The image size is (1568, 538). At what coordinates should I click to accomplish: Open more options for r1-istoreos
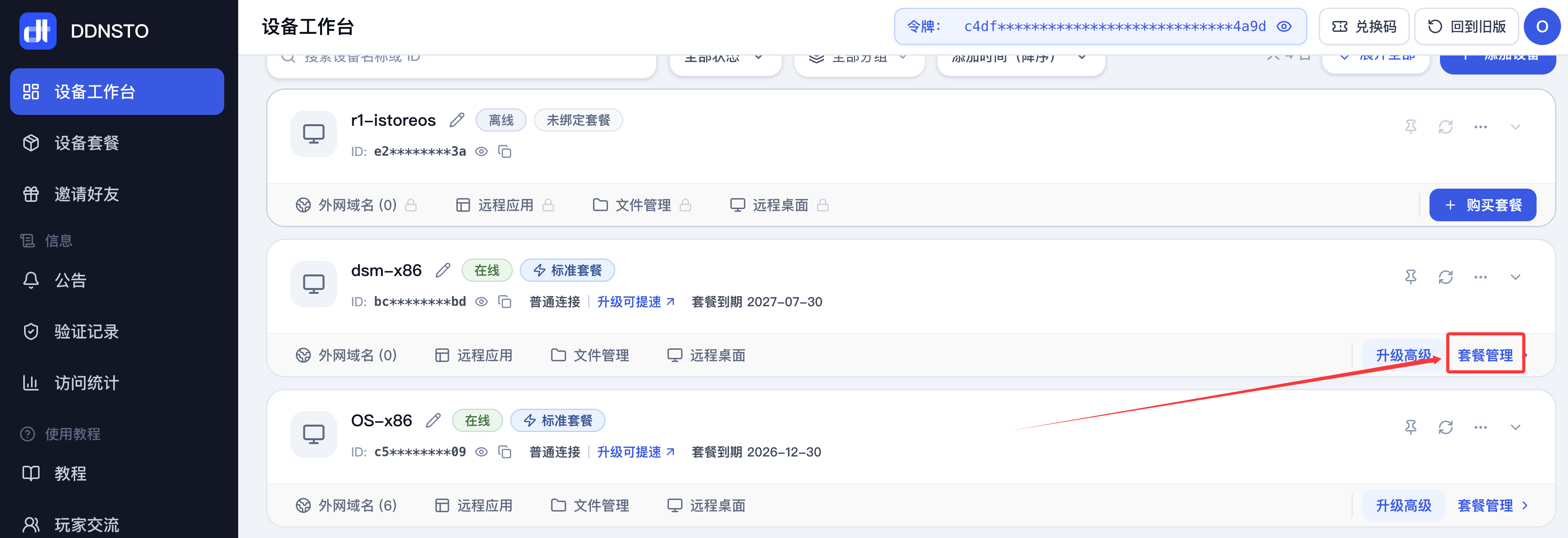(x=1480, y=127)
